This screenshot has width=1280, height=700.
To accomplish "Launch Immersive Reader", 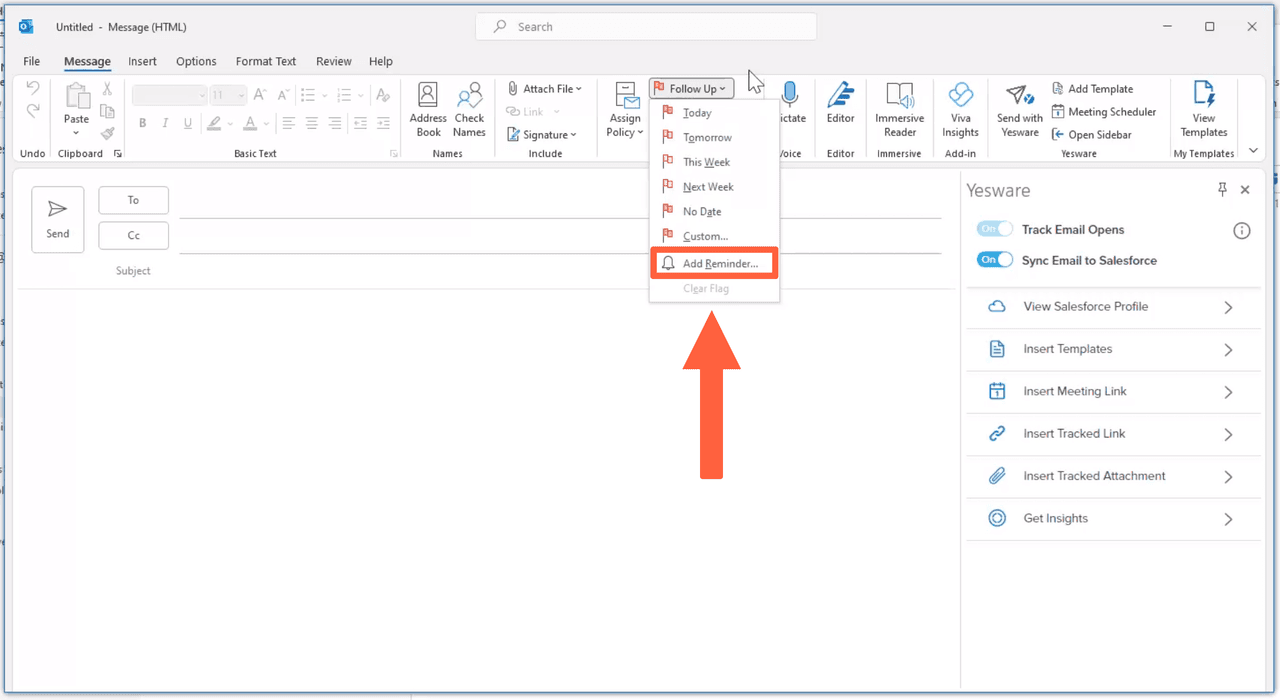I will (899, 109).
